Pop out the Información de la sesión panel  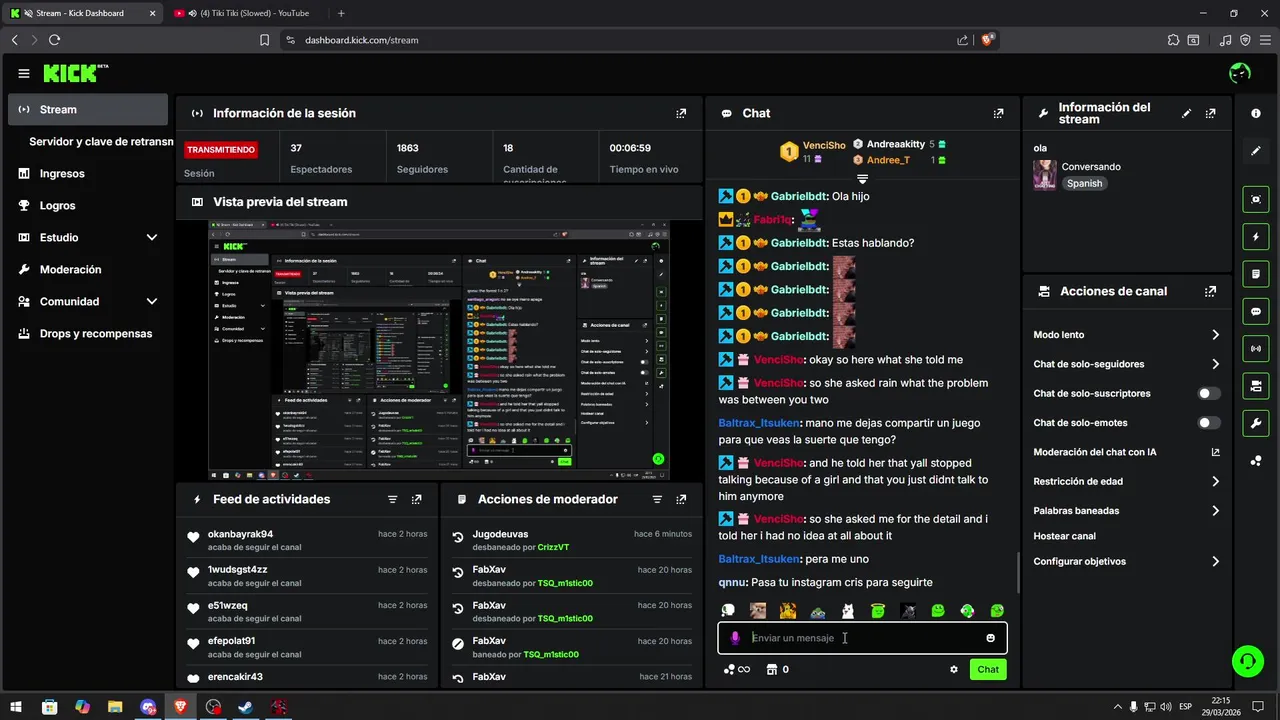coord(681,114)
